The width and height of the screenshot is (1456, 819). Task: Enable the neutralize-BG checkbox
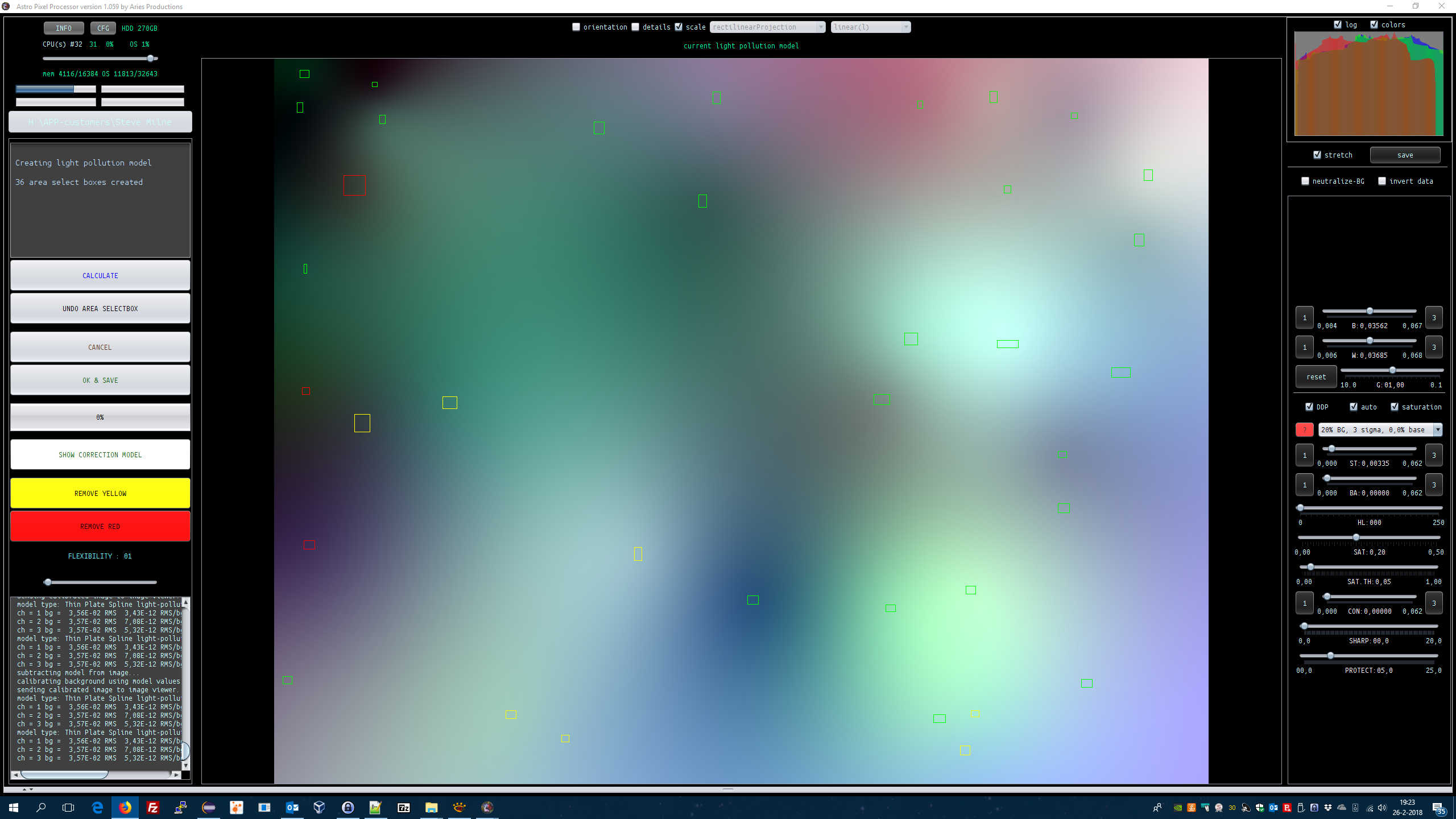pyautogui.click(x=1305, y=181)
